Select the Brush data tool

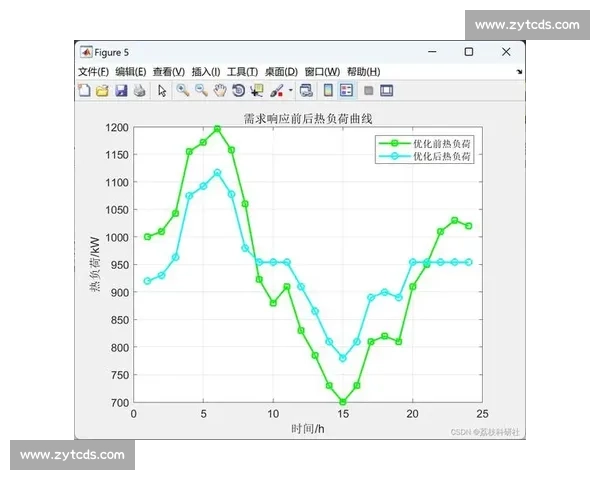(x=276, y=91)
